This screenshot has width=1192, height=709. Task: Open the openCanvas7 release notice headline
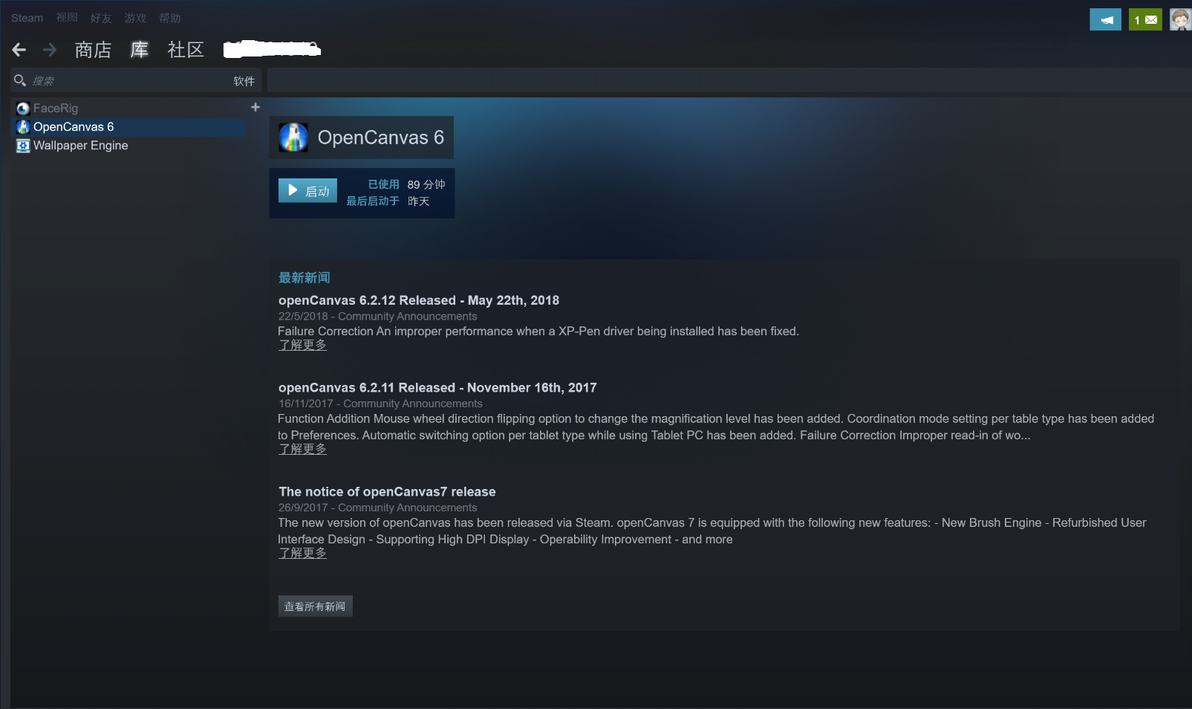click(387, 492)
